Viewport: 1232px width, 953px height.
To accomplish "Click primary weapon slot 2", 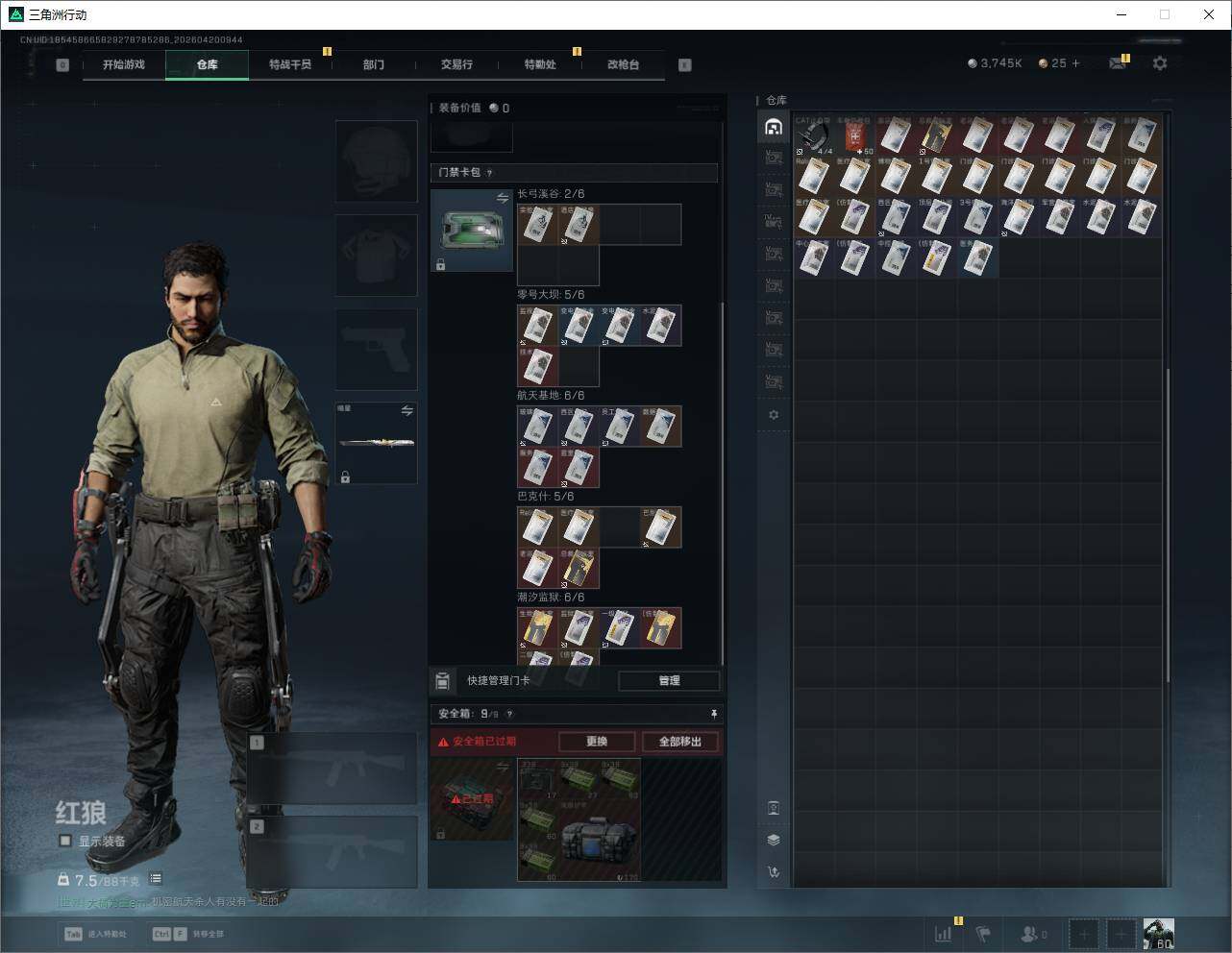I will tap(333, 852).
